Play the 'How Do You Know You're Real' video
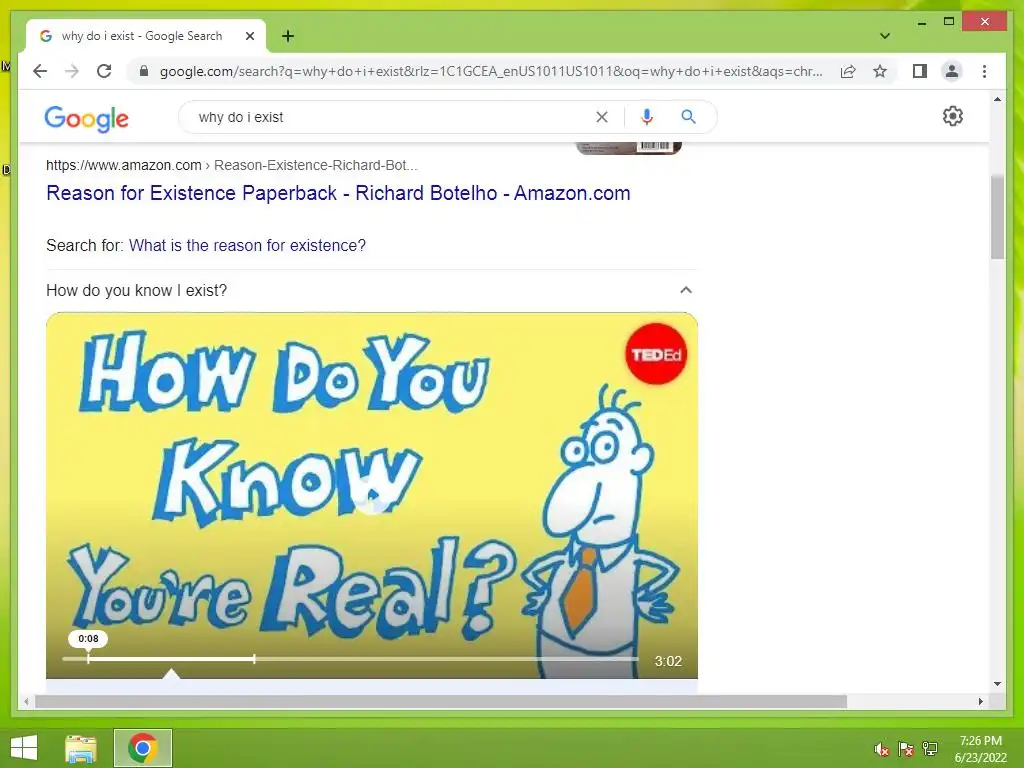Screen dimensions: 1024x768 click(371, 496)
